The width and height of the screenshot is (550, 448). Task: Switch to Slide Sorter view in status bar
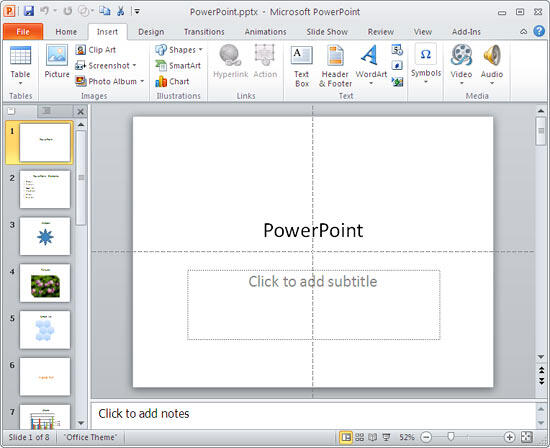[x=359, y=437]
